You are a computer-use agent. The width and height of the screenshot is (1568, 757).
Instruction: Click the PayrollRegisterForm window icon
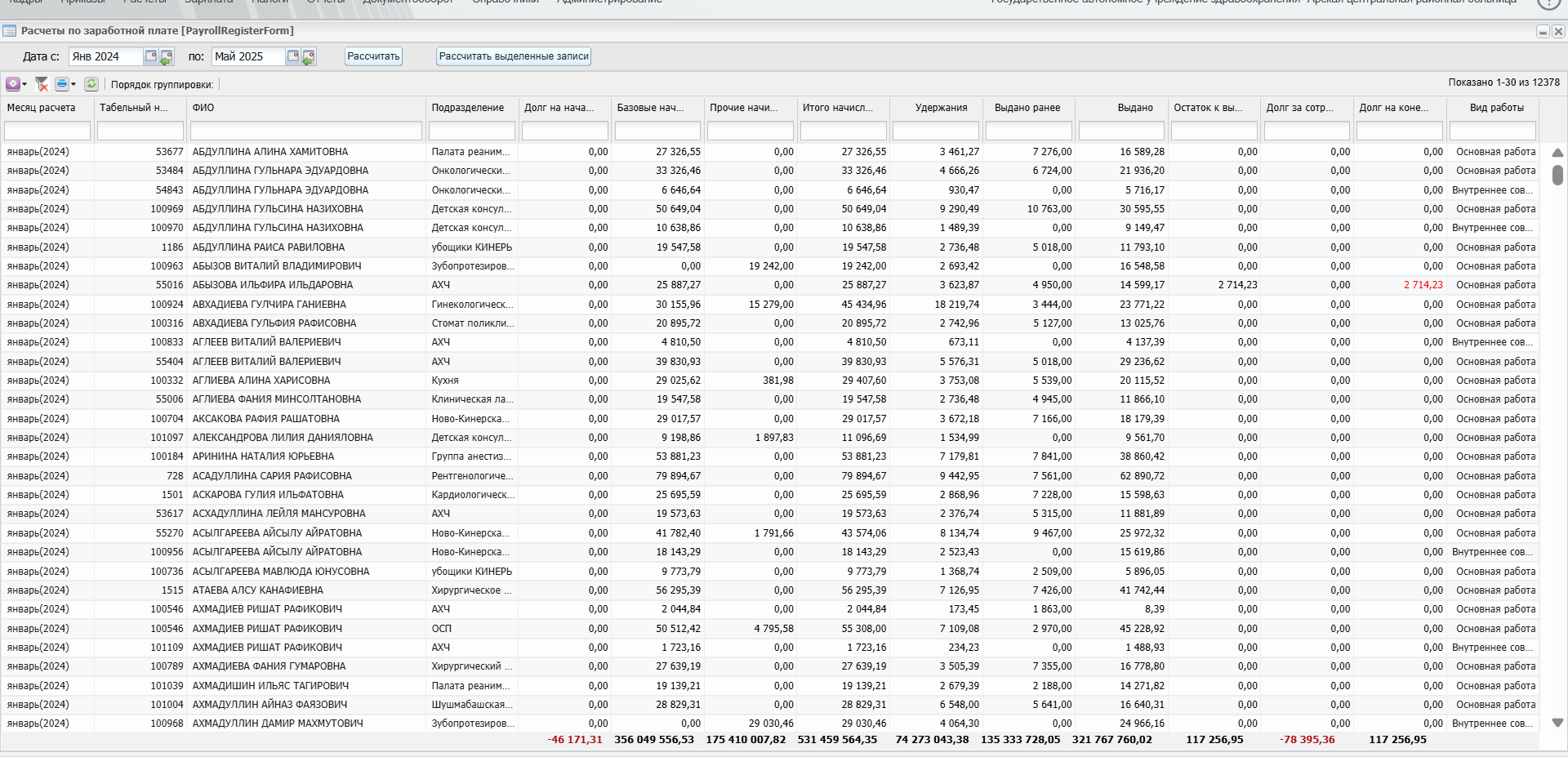[x=10, y=31]
